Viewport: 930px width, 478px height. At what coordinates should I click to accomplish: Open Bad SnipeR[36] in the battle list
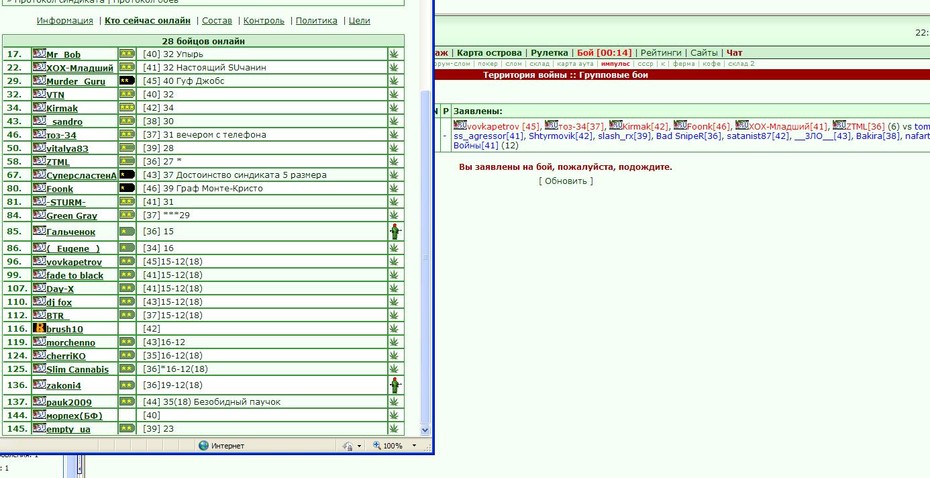688,136
